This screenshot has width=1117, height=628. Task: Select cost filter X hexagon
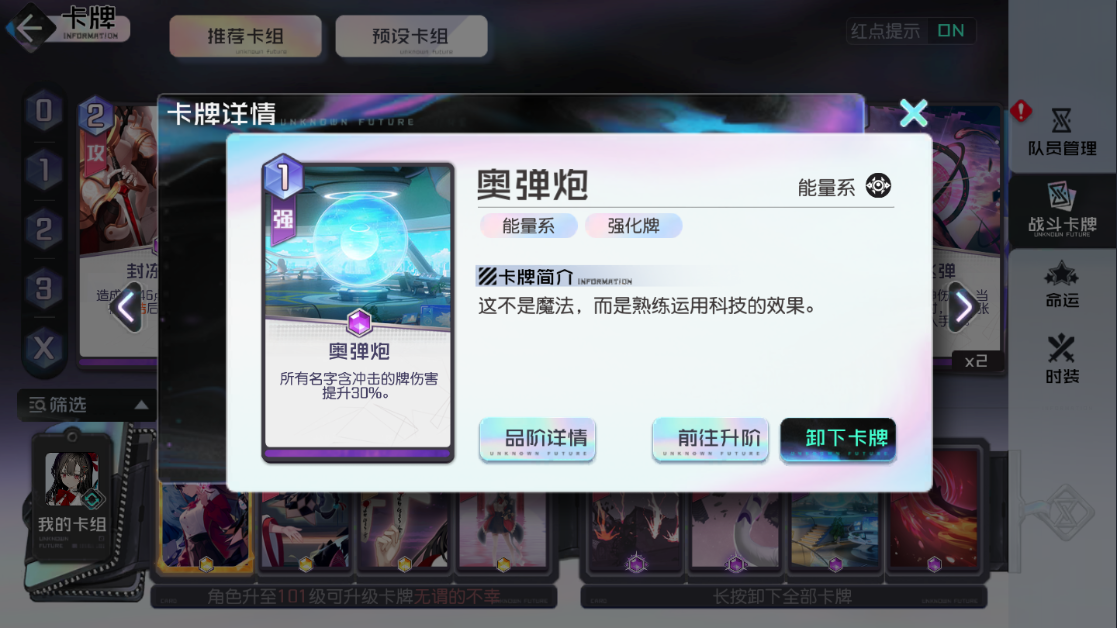(43, 349)
